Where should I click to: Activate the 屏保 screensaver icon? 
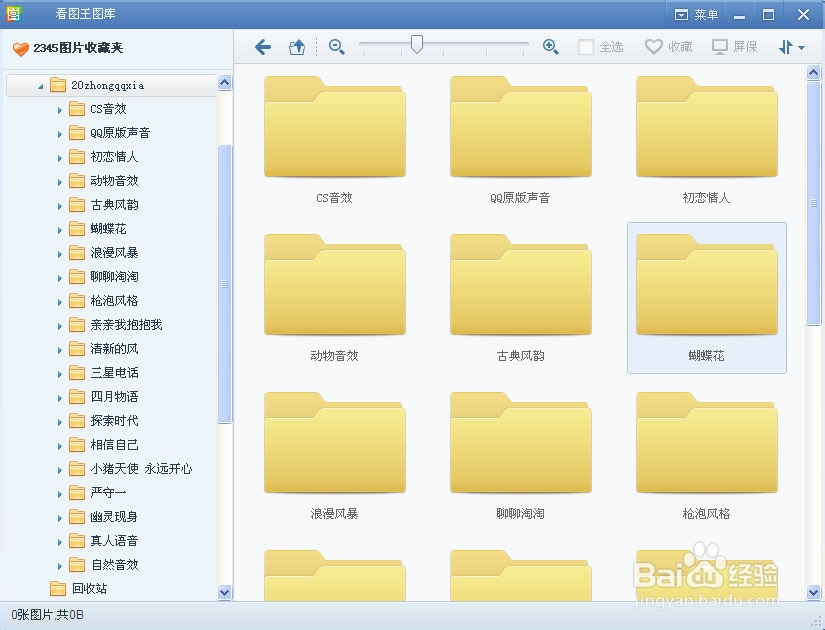pyautogui.click(x=720, y=45)
